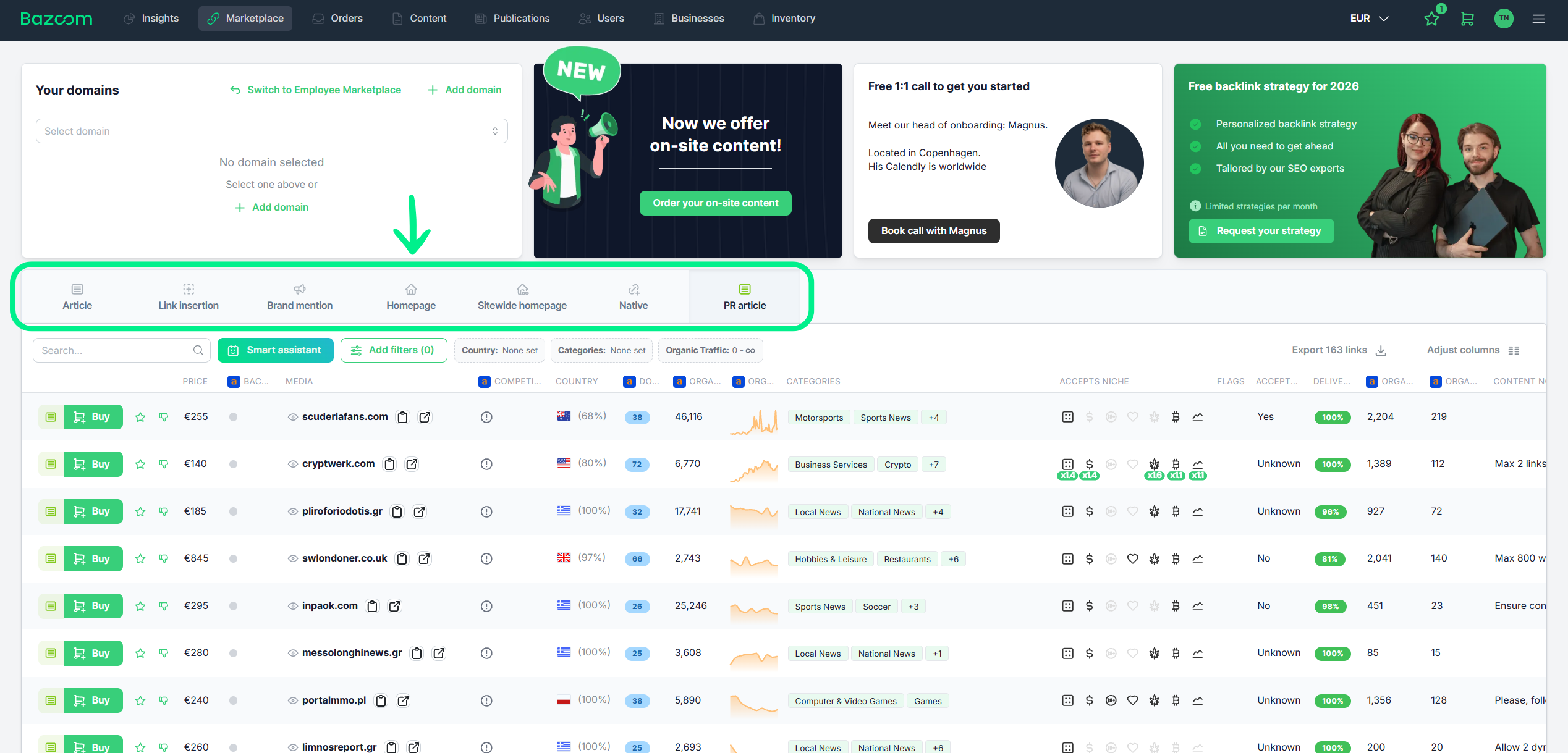Toggle visibility eye for swlondoner.co.uk

[x=293, y=558]
